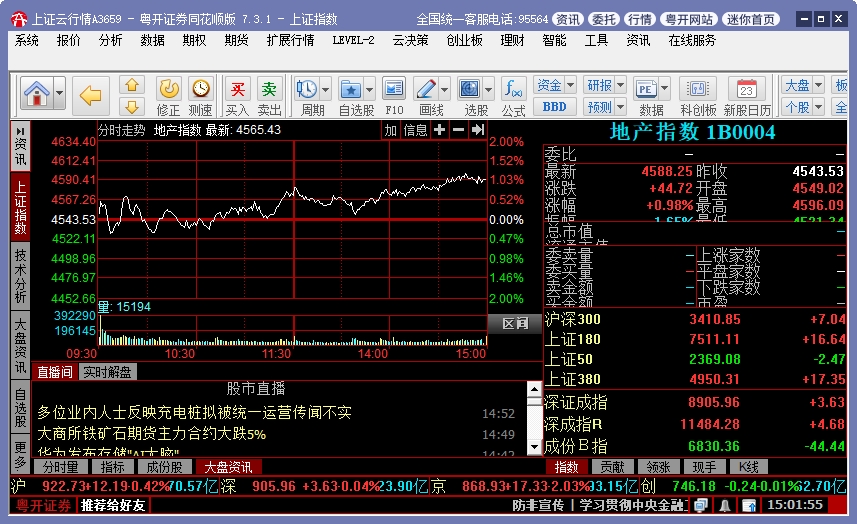Viewport: 857px width, 524px height.
Task: Open headline 大商所铁矿石期货主力合约大跌5%
Action: (151, 434)
